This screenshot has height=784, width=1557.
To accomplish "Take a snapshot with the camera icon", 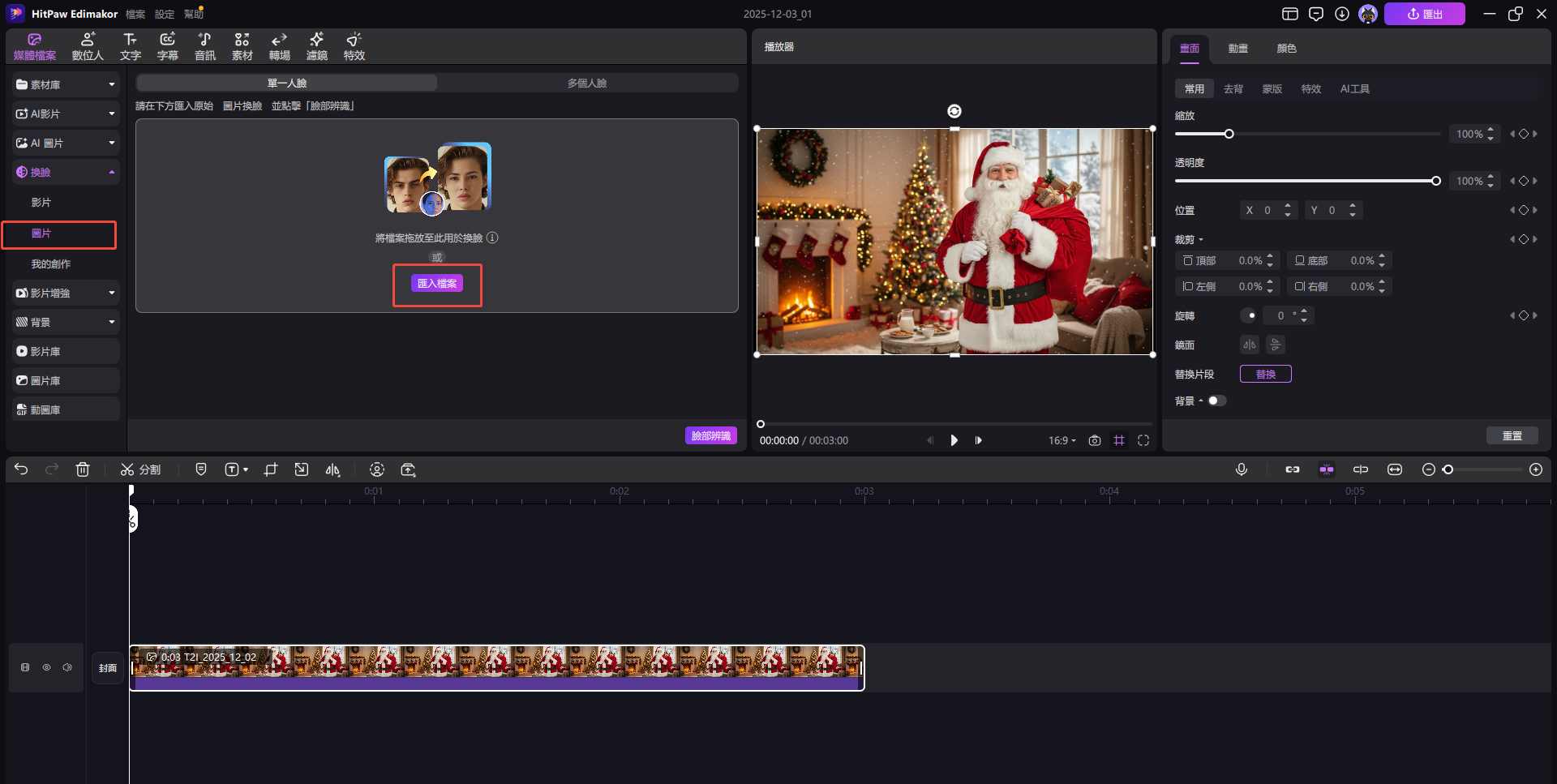I will point(1095,440).
